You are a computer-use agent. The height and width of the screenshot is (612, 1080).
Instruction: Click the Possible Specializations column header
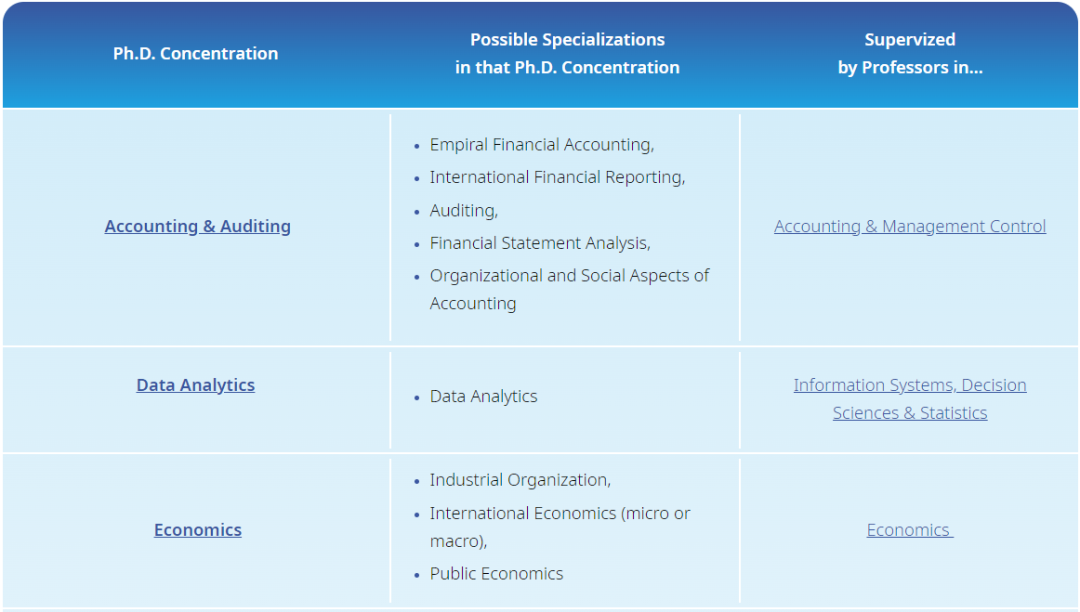coord(567,54)
